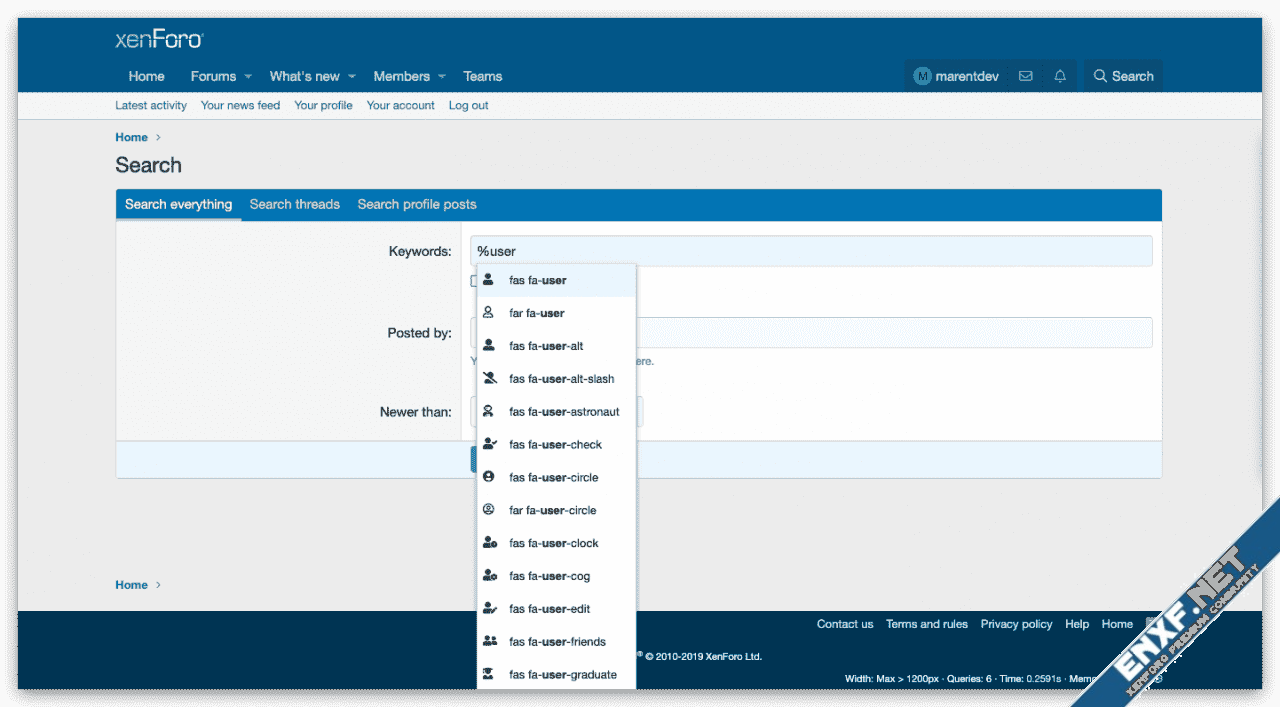The height and width of the screenshot is (707, 1280).
Task: Click the XenForo logo
Action: pos(159,40)
